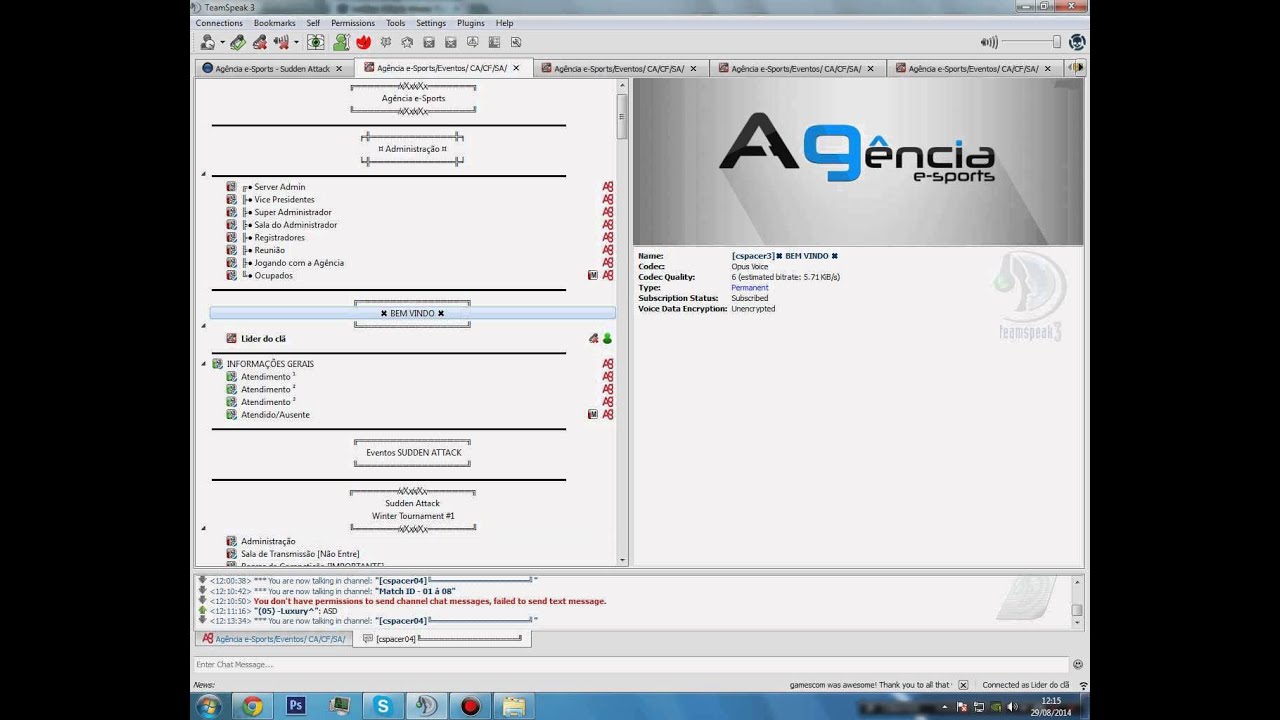1280x720 pixels.
Task: Select the Ocupados channel
Action: (x=273, y=275)
